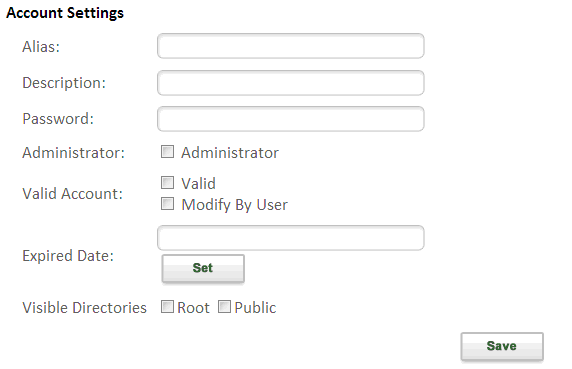This screenshot has width=572, height=369.
Task: Click the "Password:" field label
Action: click(58, 119)
